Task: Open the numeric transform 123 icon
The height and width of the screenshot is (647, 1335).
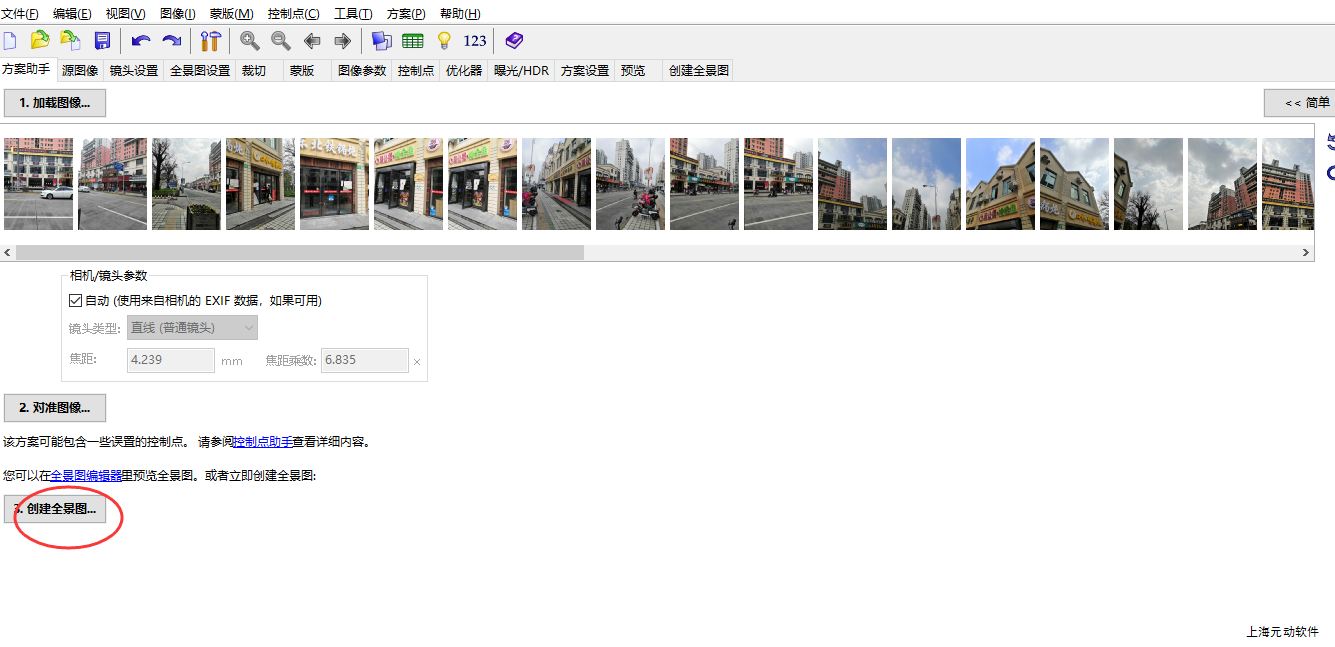Action: tap(475, 41)
